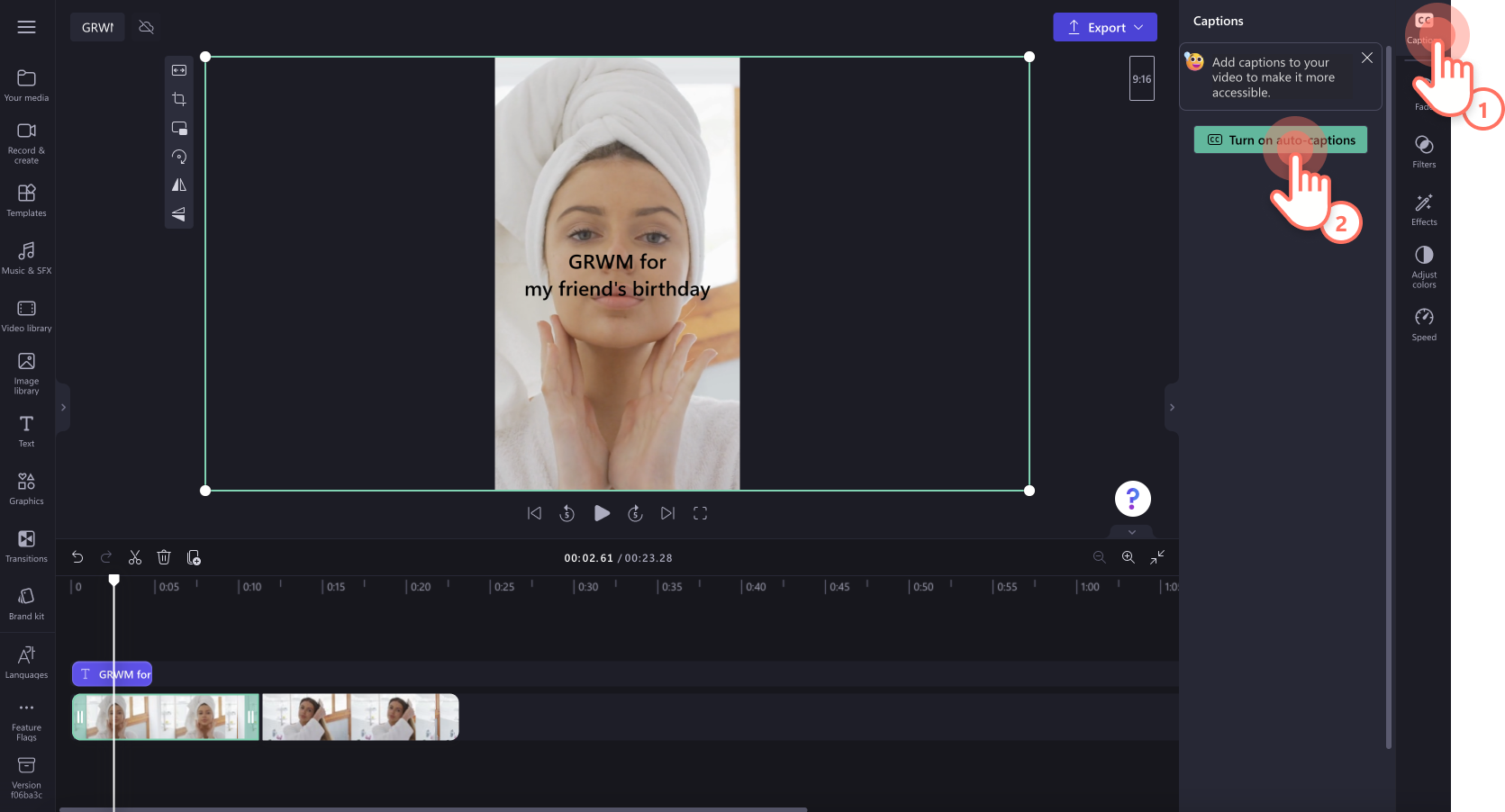
Task: Skip forward five seconds
Action: [635, 513]
